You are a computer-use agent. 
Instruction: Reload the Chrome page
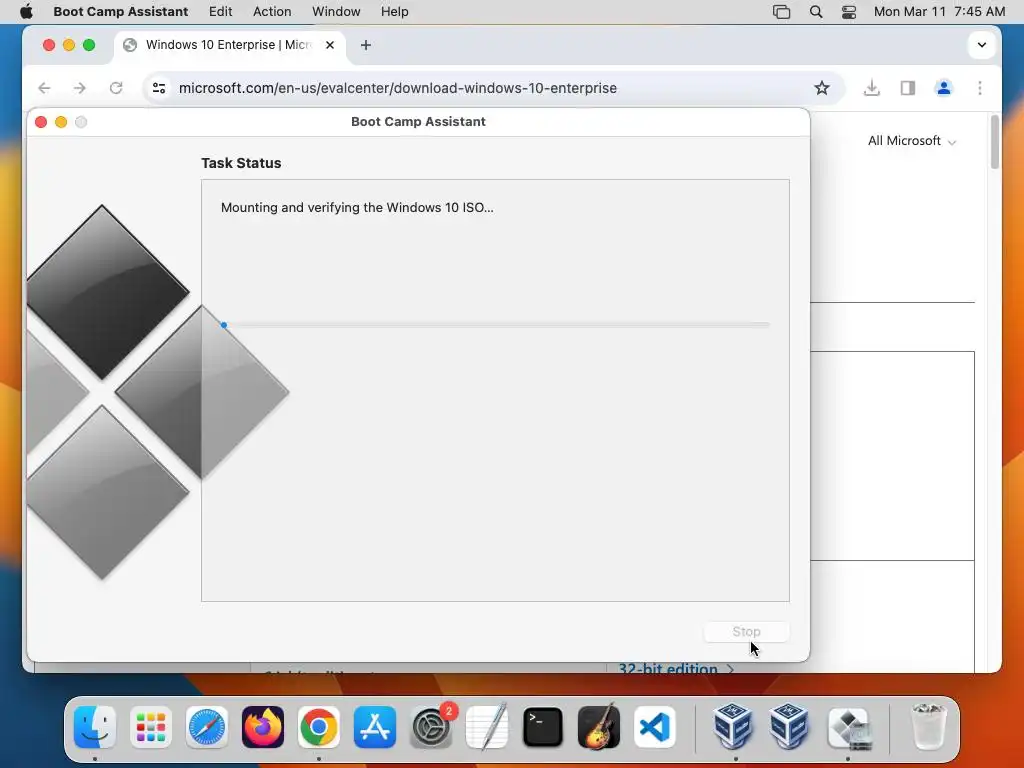[x=116, y=88]
